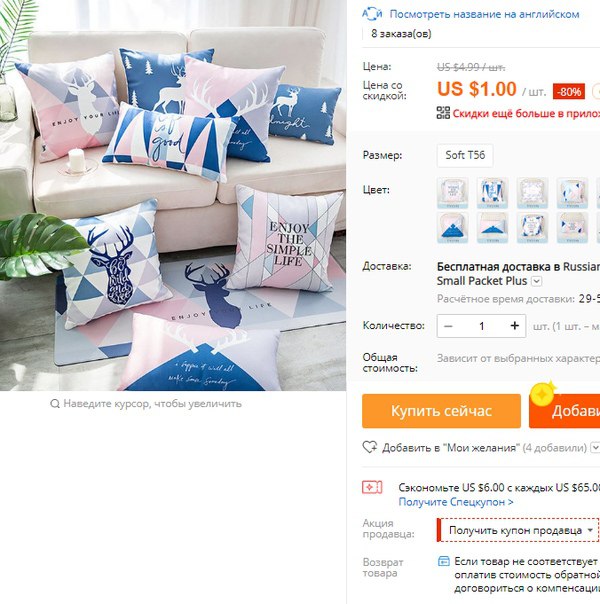600x604 pixels.
Task: Click the heart icon for "Мои желания"
Action: click(370, 447)
